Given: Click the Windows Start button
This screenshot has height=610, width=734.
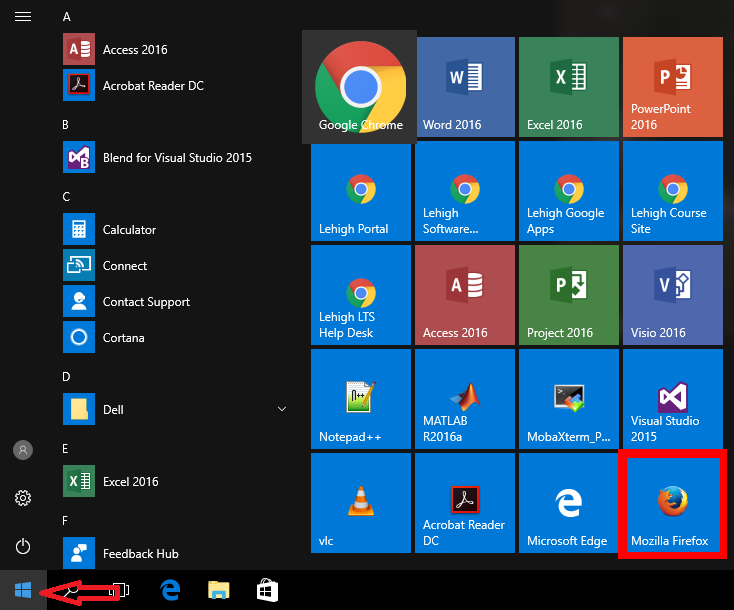Looking at the screenshot, I should 23,590.
